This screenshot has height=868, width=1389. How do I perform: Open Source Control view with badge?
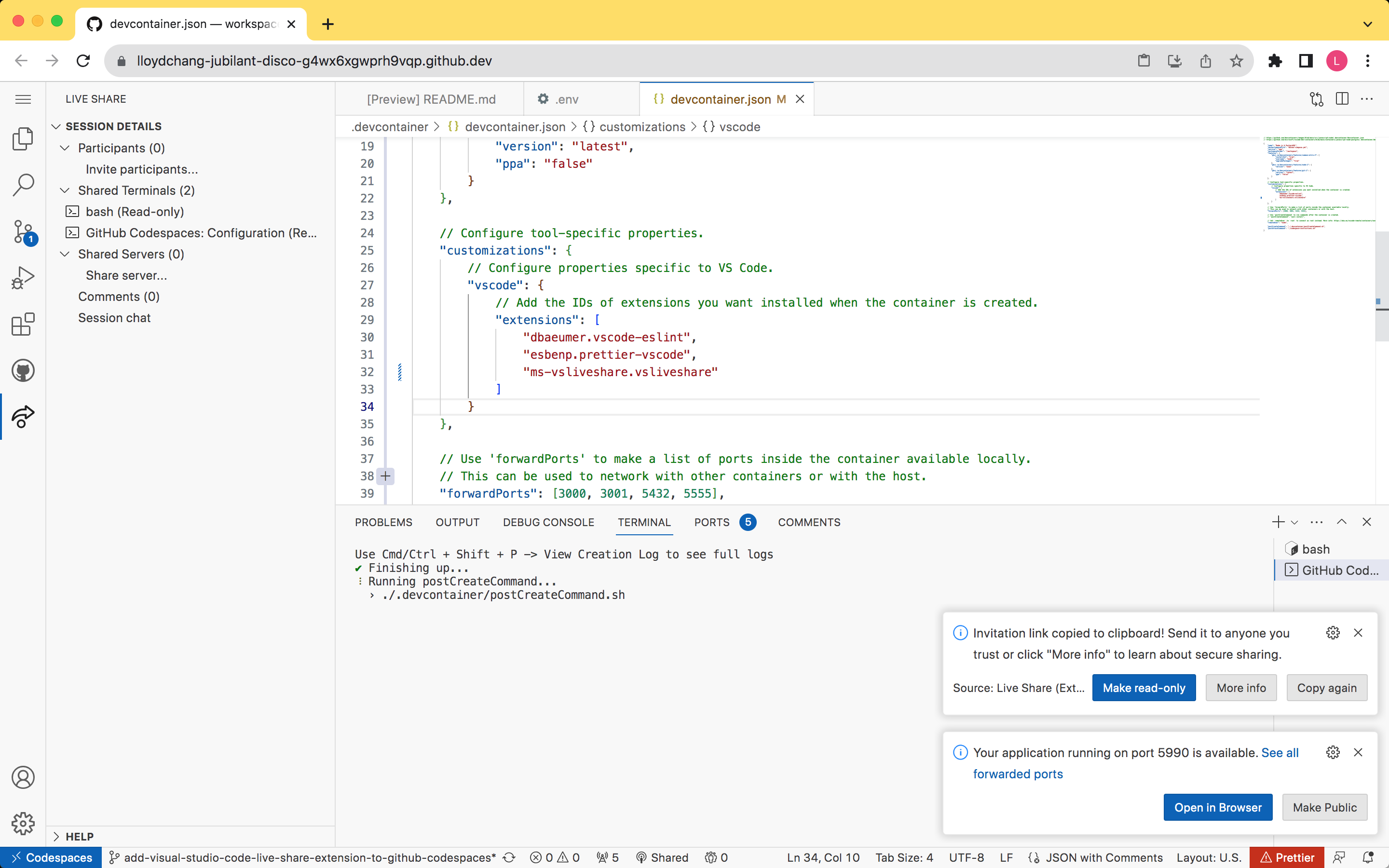pyautogui.click(x=23, y=231)
